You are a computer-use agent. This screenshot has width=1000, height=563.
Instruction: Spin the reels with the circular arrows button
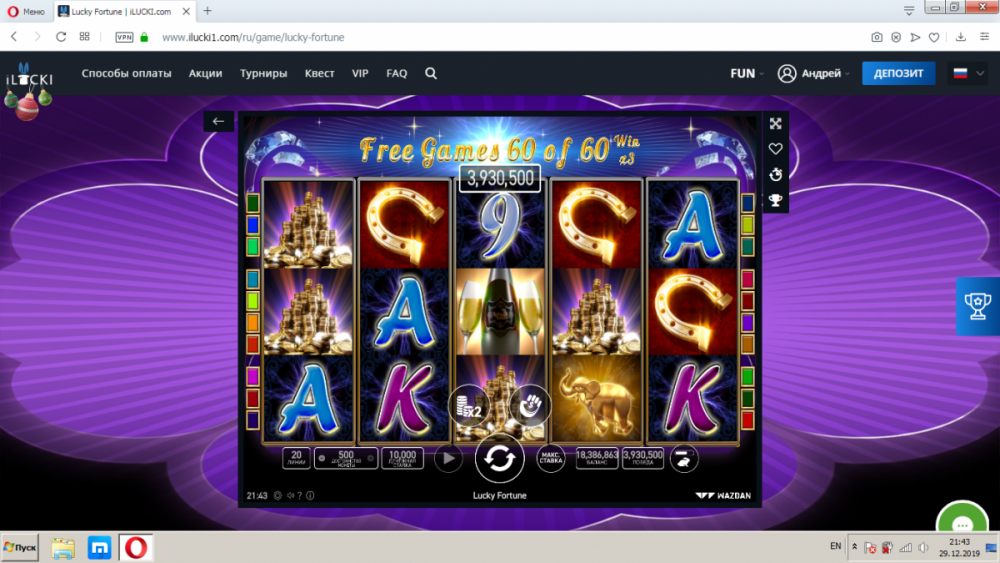pyautogui.click(x=499, y=458)
